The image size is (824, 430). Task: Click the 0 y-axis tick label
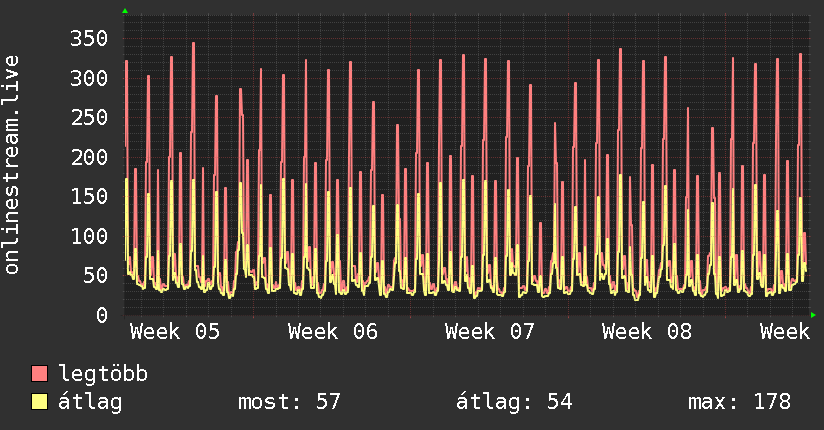point(101,315)
